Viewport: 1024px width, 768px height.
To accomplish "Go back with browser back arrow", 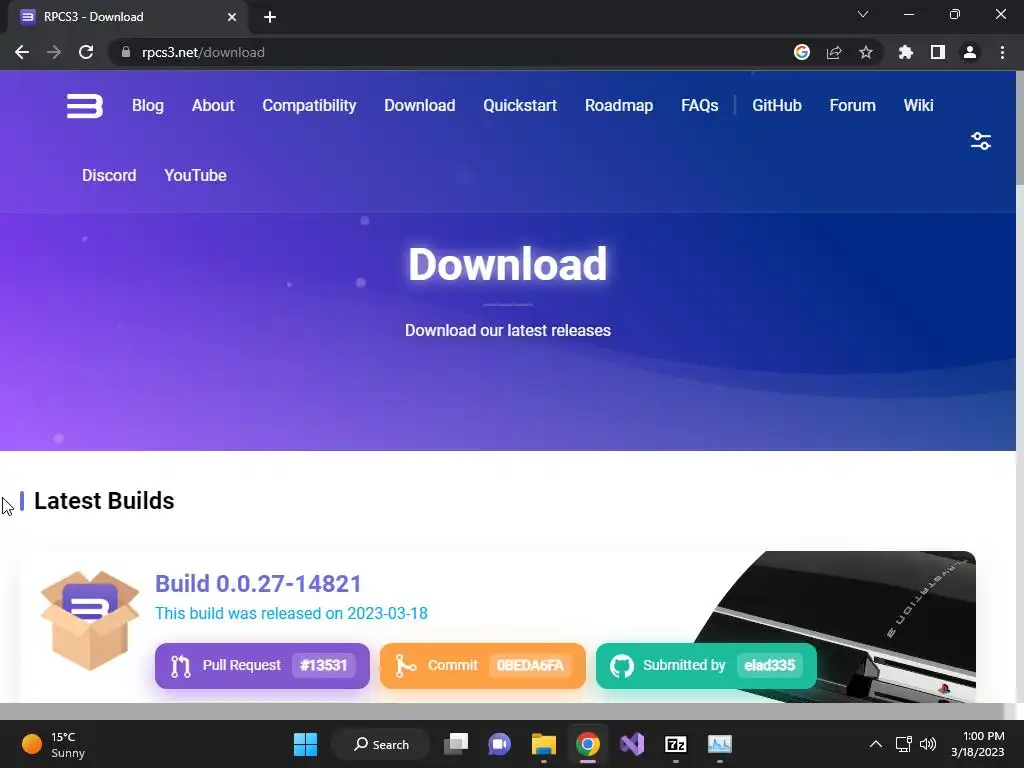I will (x=22, y=52).
